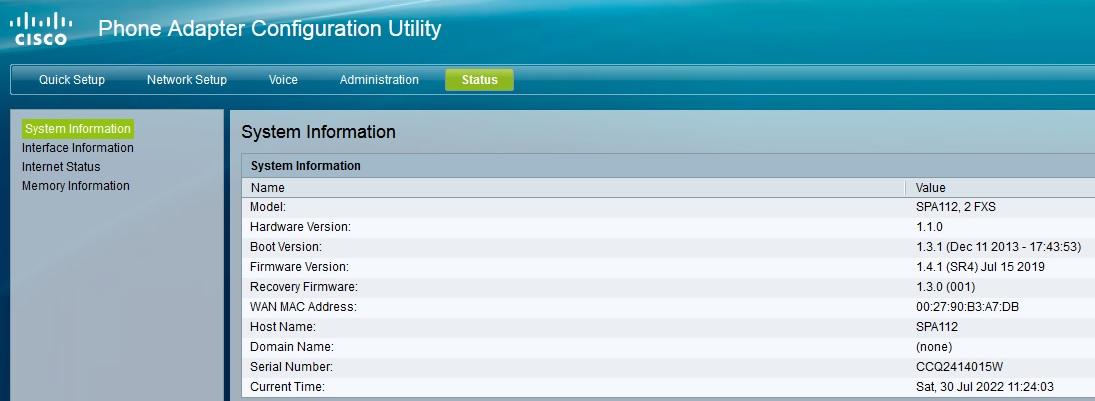Open the Network Setup tab
Screen dimensions: 1095x401
[186, 80]
